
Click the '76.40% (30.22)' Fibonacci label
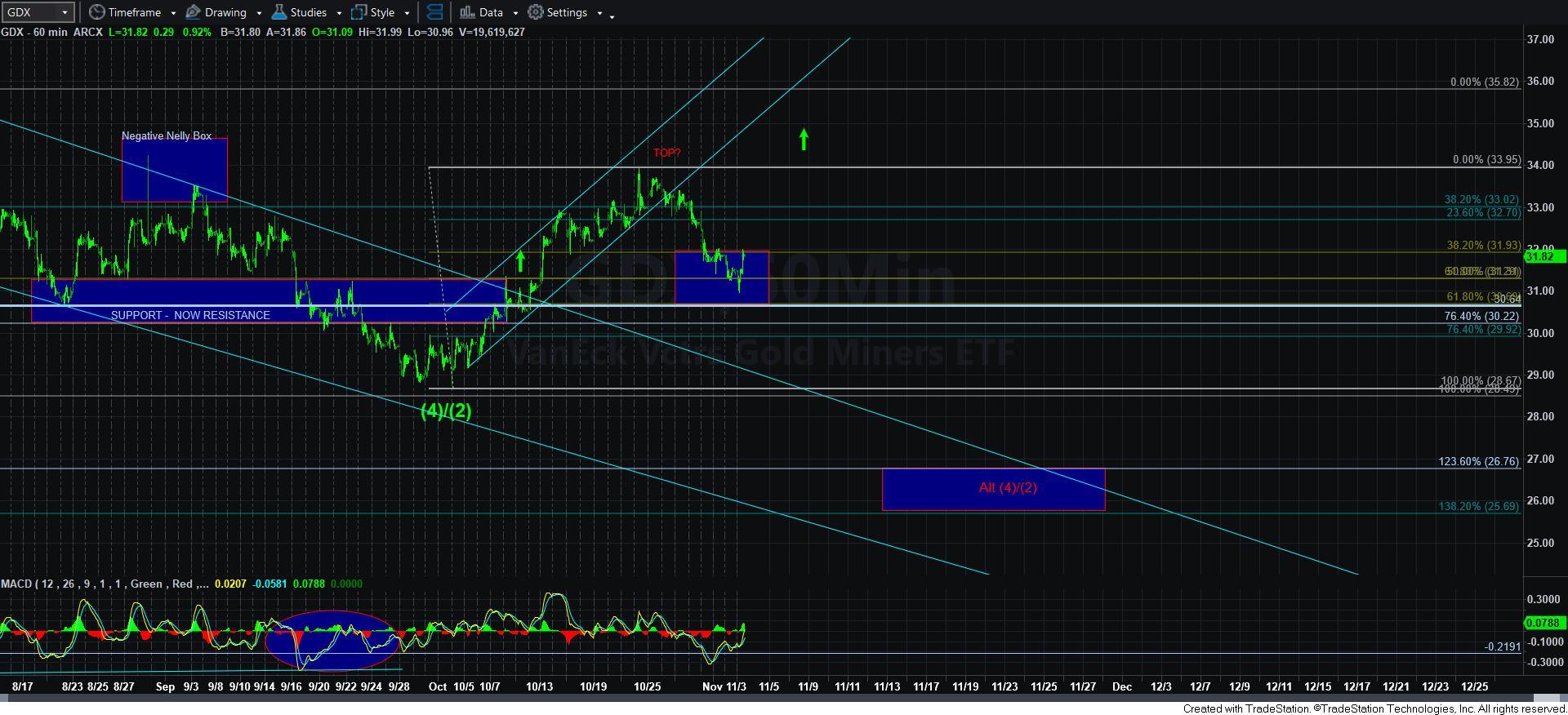(1481, 316)
